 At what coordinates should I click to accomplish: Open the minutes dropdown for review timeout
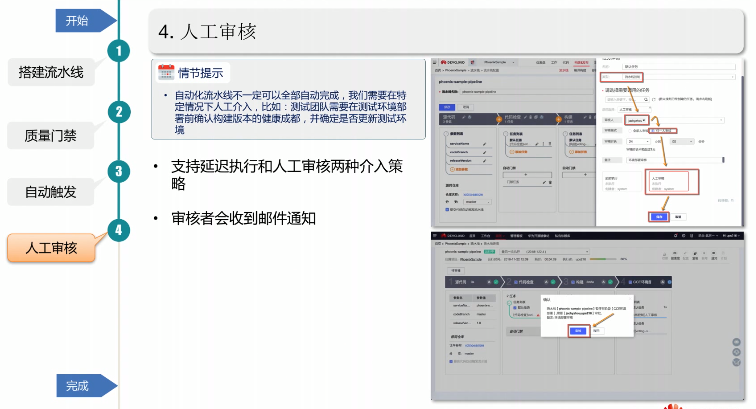(x=682, y=141)
